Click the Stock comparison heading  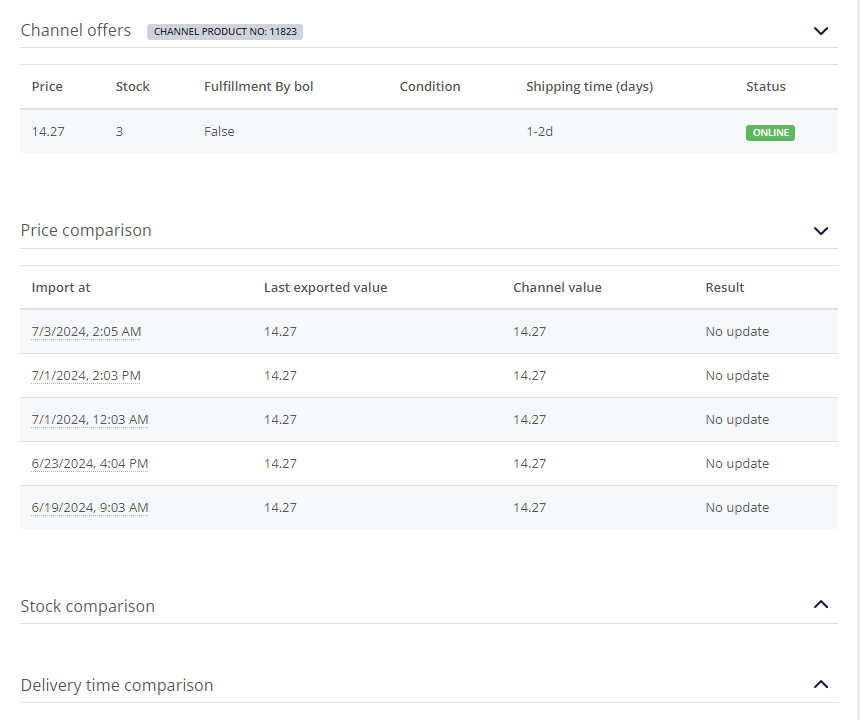(x=88, y=606)
